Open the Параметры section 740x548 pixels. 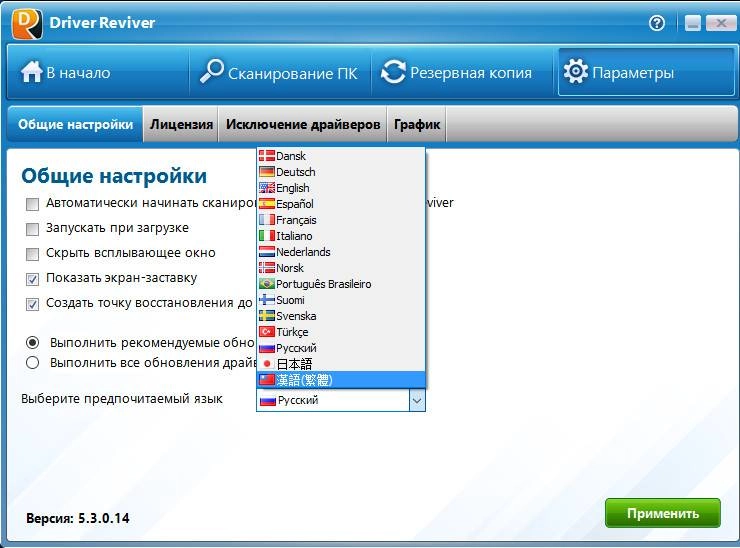point(646,72)
